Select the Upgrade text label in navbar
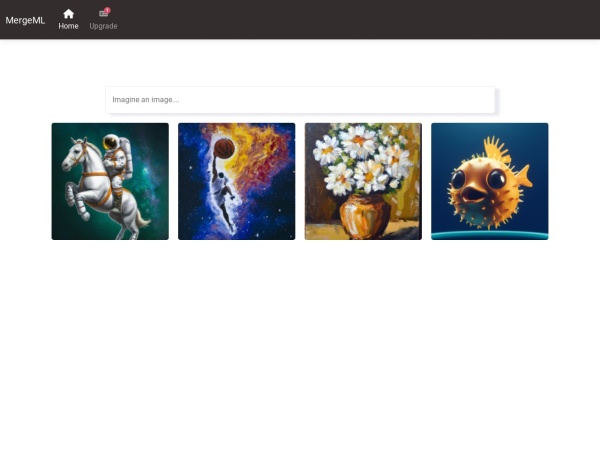The image size is (600, 450). tap(103, 26)
